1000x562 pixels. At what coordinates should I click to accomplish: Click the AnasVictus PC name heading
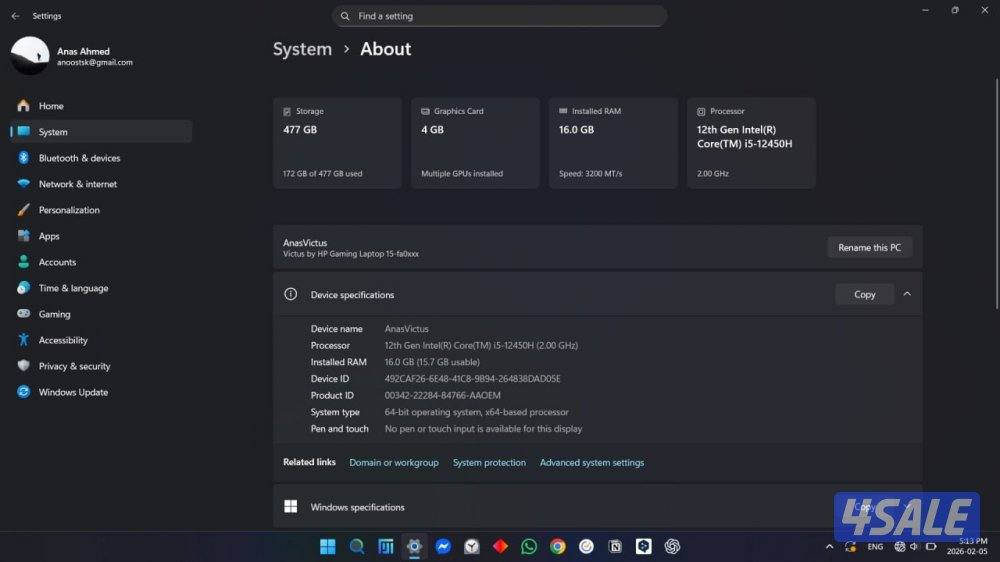(x=305, y=243)
